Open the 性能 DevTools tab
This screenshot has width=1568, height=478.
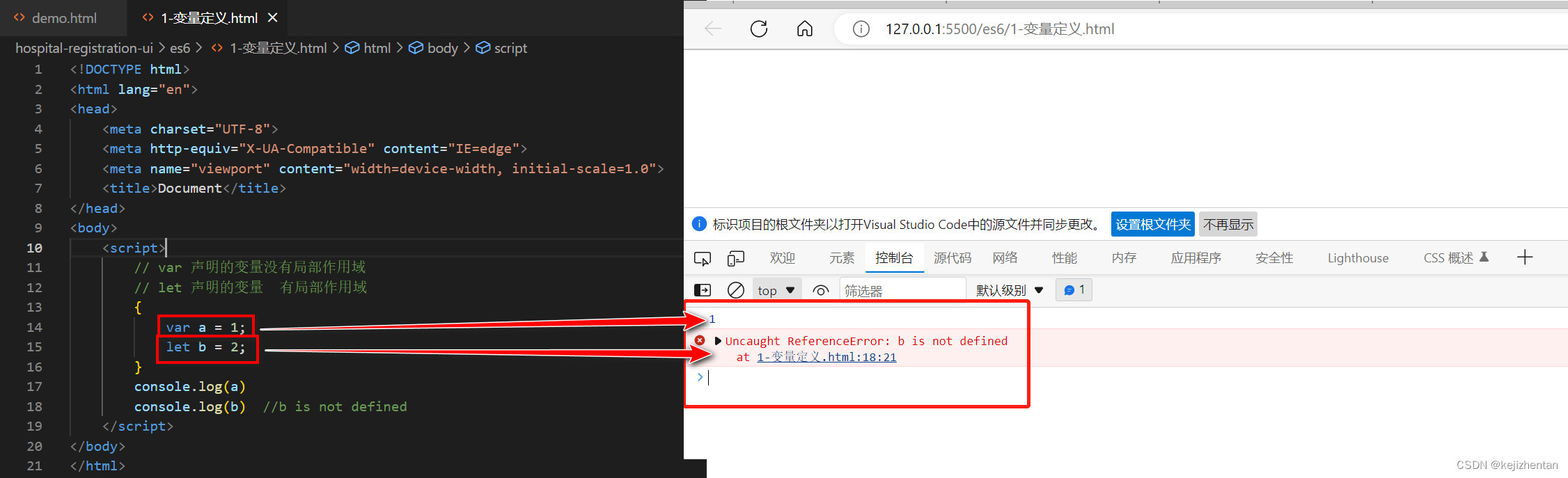coord(1064,258)
